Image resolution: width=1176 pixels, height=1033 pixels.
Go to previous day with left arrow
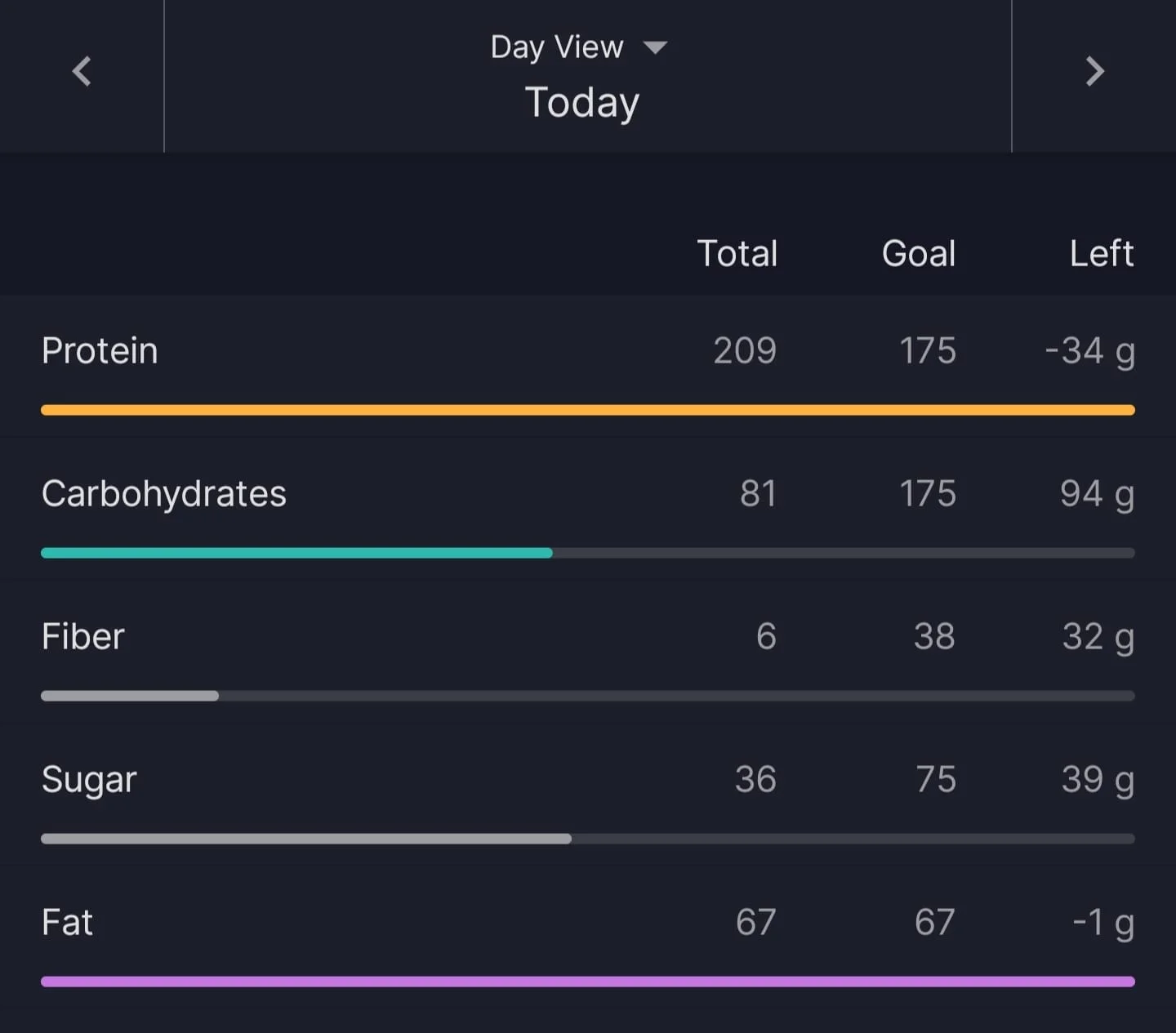pos(82,72)
